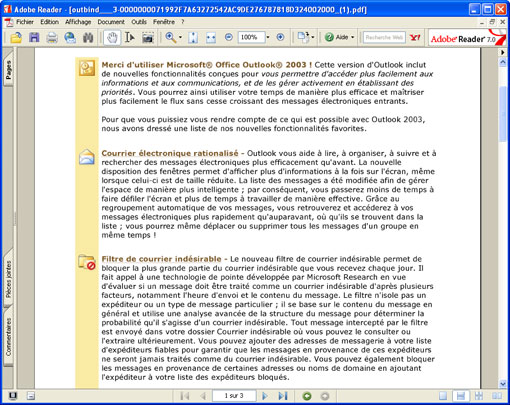The height and width of the screenshot is (405, 510).
Task: Switch to continuous page layout
Action: pos(461,396)
